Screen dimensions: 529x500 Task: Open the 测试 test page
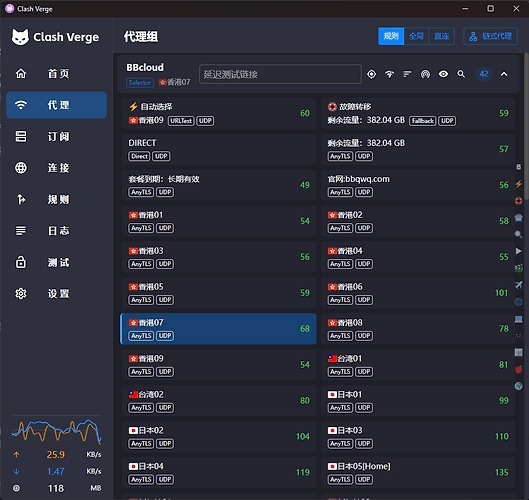pyautogui.click(x=56, y=262)
